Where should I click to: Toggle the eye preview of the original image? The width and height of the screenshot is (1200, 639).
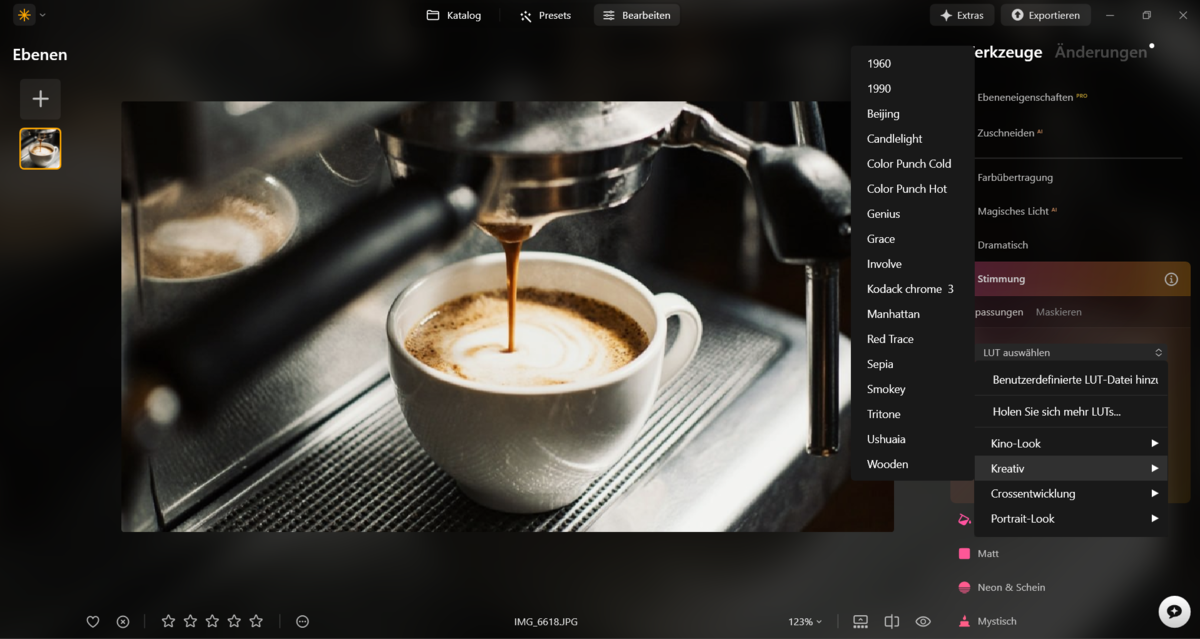923,621
